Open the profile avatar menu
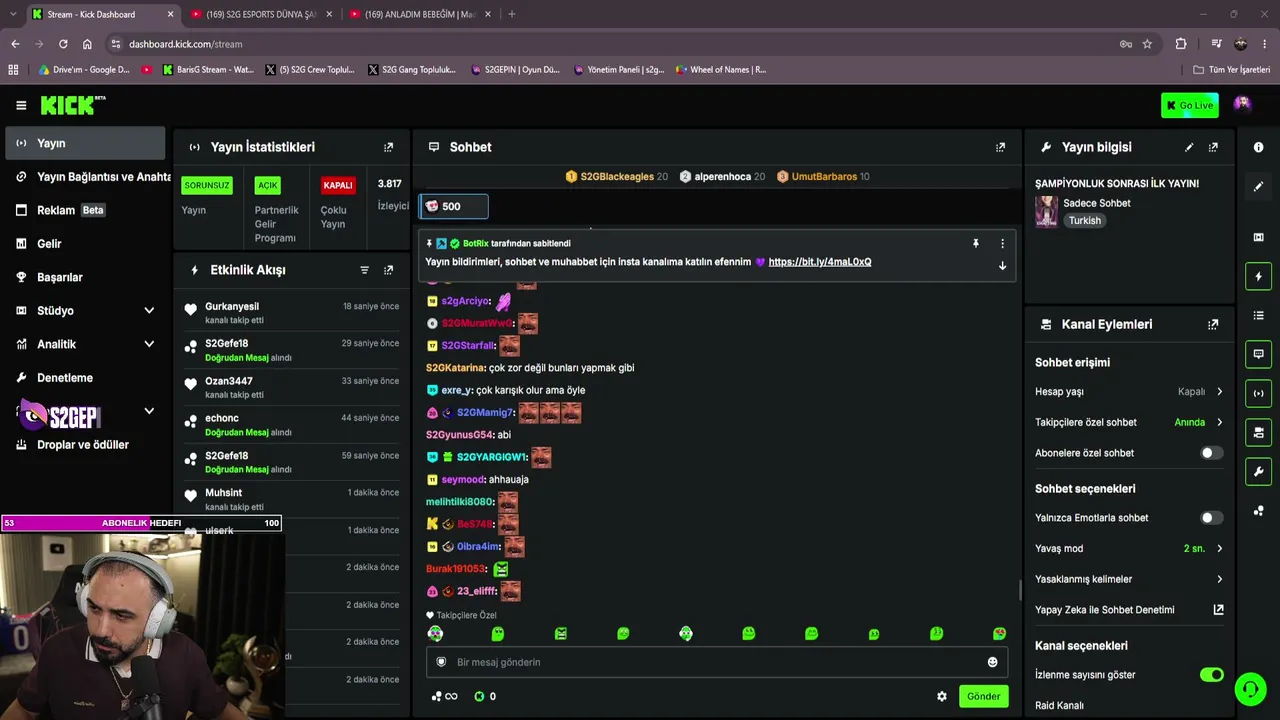The width and height of the screenshot is (1280, 720). click(1242, 104)
